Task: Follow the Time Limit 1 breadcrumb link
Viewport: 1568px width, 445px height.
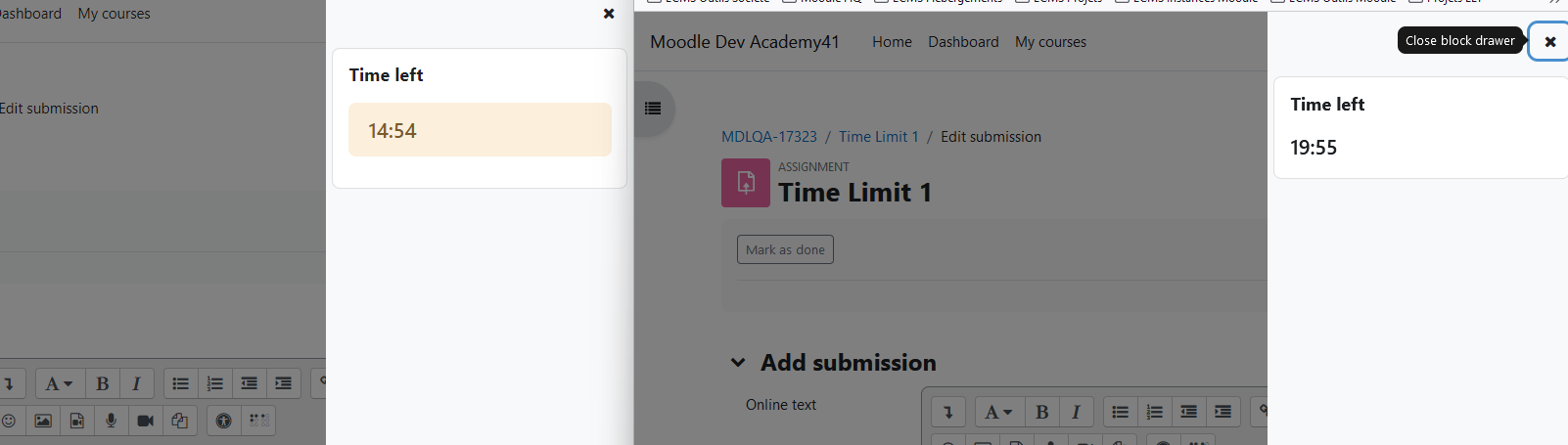Action: [x=879, y=137]
